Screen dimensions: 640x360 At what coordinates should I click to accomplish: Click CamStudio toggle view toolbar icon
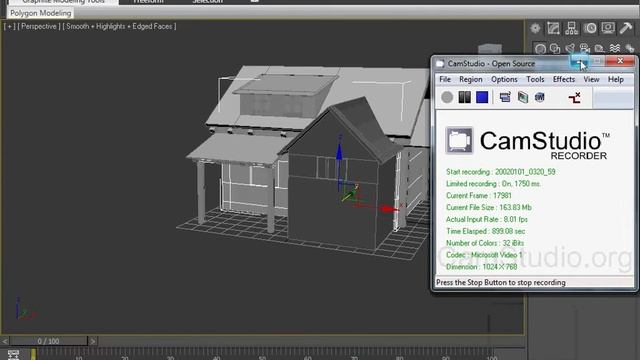tap(505, 97)
